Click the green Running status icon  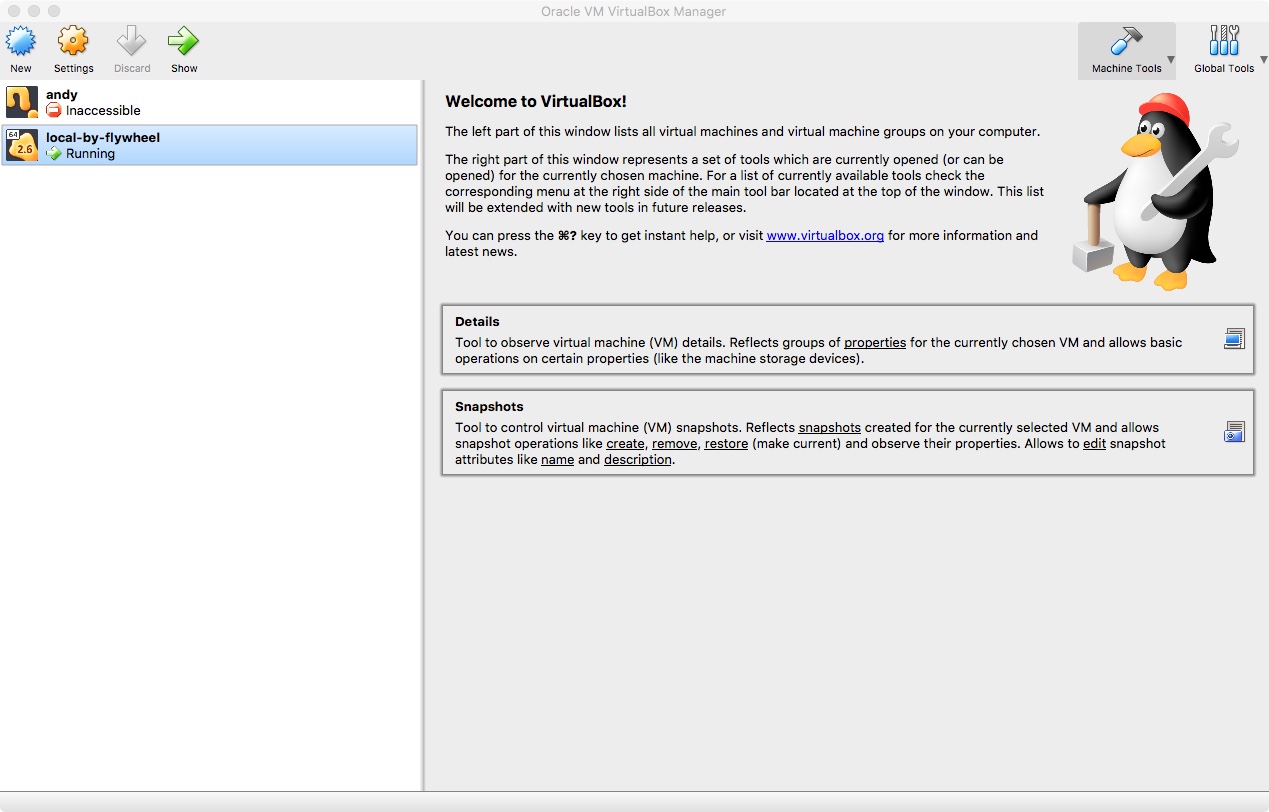[x=54, y=154]
